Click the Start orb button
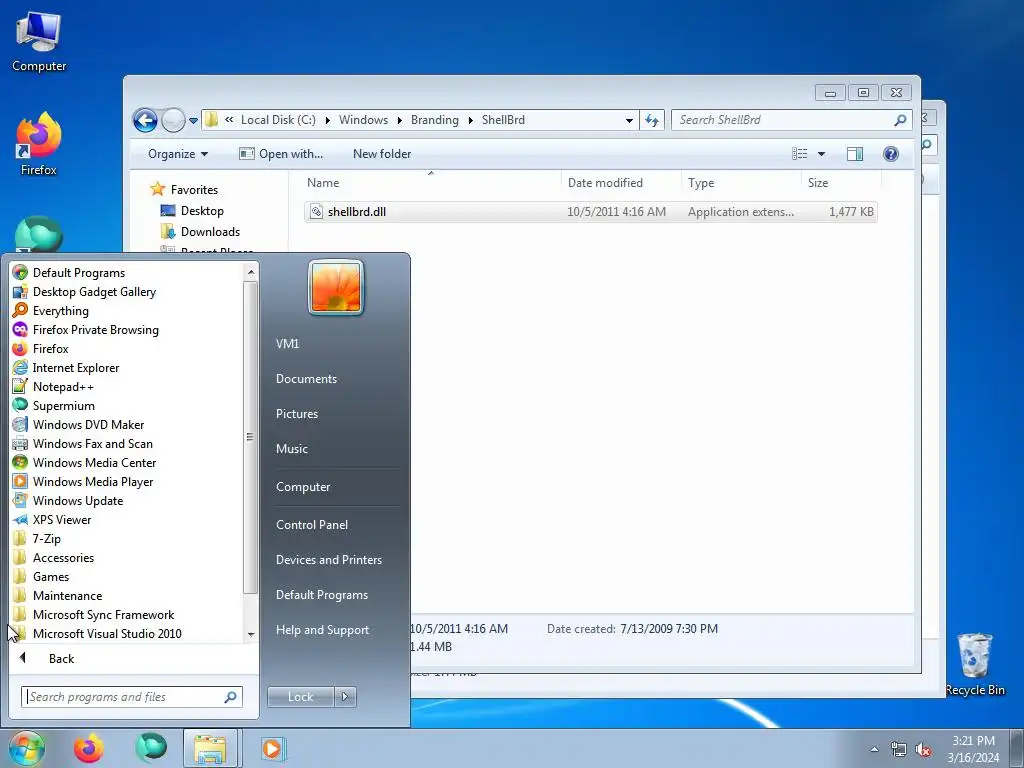 [x=26, y=748]
